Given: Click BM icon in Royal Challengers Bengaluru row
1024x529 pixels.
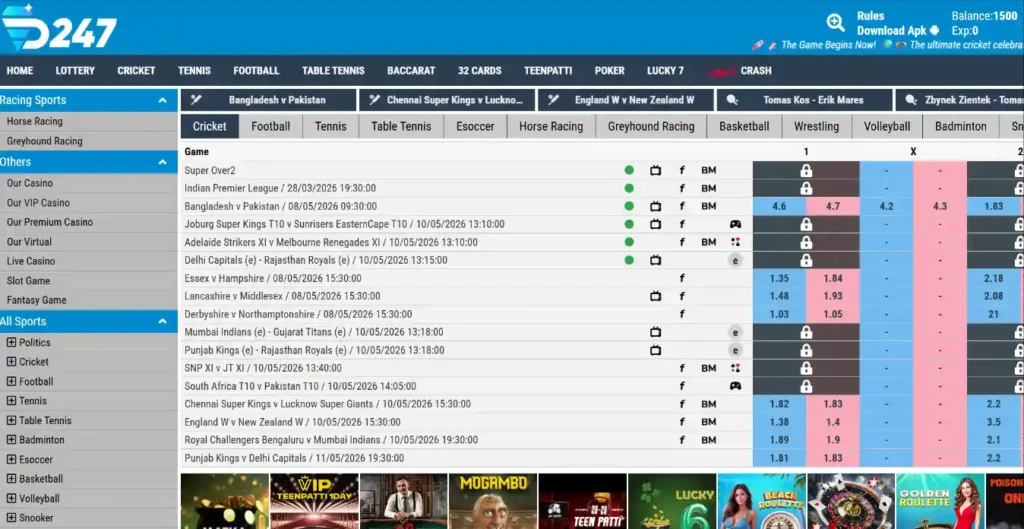Looking at the screenshot, I should point(709,440).
